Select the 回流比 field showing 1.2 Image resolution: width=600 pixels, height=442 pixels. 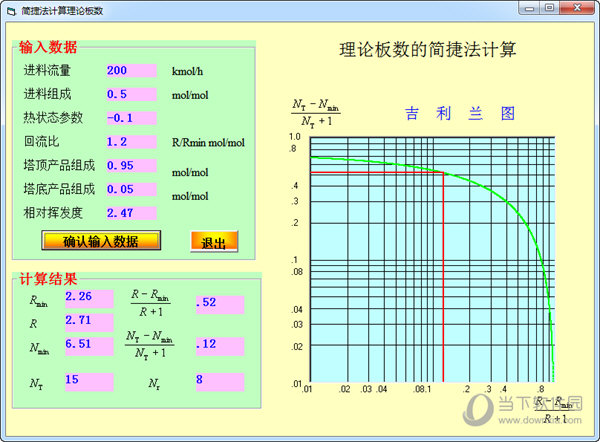(x=132, y=142)
